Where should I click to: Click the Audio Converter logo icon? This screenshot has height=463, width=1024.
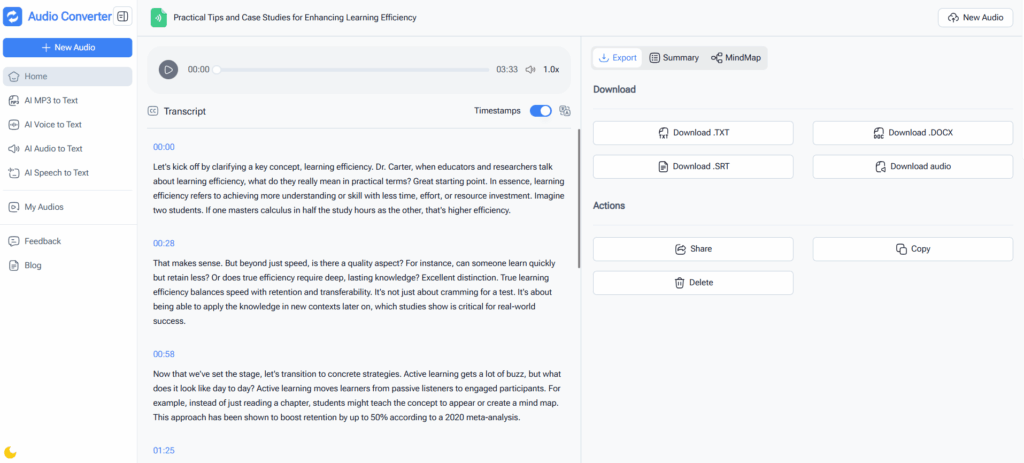pyautogui.click(x=12, y=16)
